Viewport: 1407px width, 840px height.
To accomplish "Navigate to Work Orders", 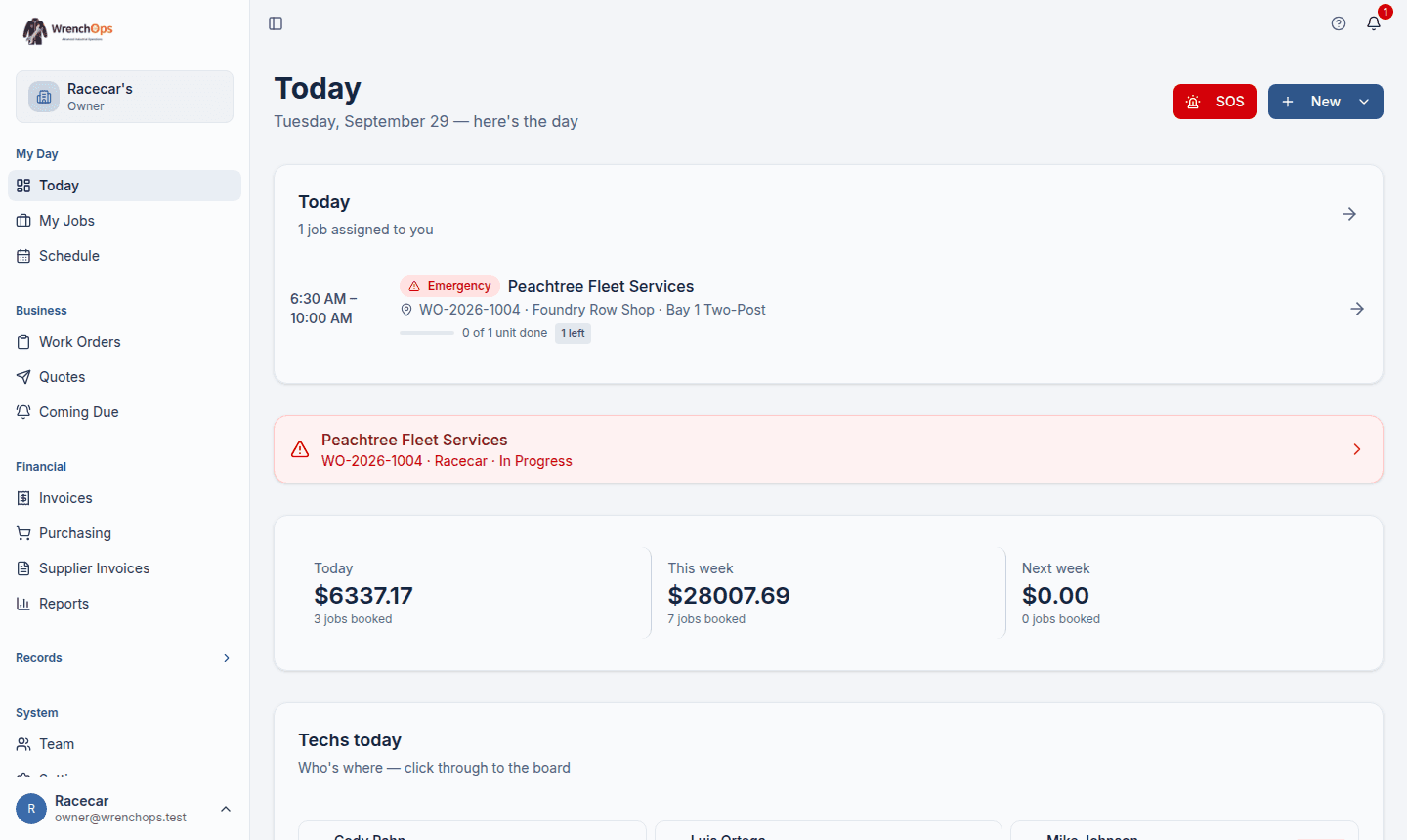I will pyautogui.click(x=124, y=342).
